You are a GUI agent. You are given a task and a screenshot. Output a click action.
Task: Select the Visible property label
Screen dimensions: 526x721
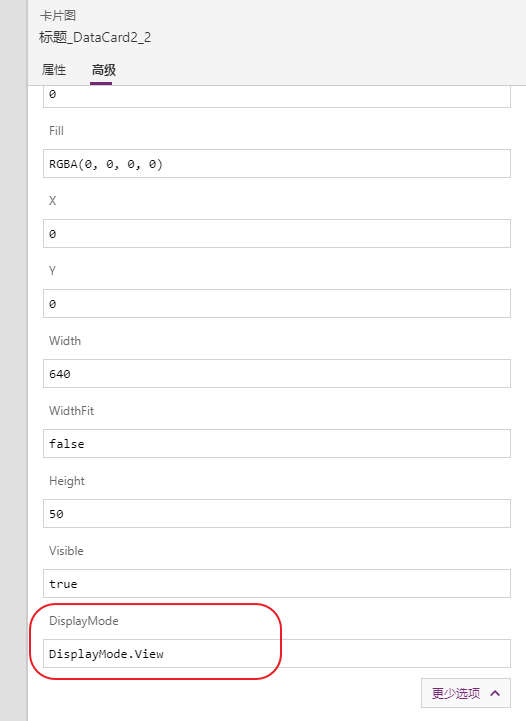[x=66, y=551]
